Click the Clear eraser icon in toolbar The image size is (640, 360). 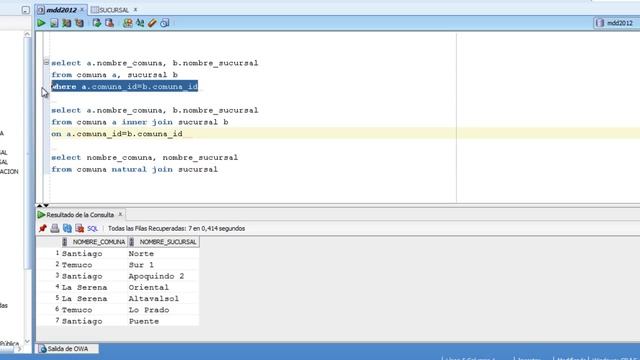(x=152, y=23)
